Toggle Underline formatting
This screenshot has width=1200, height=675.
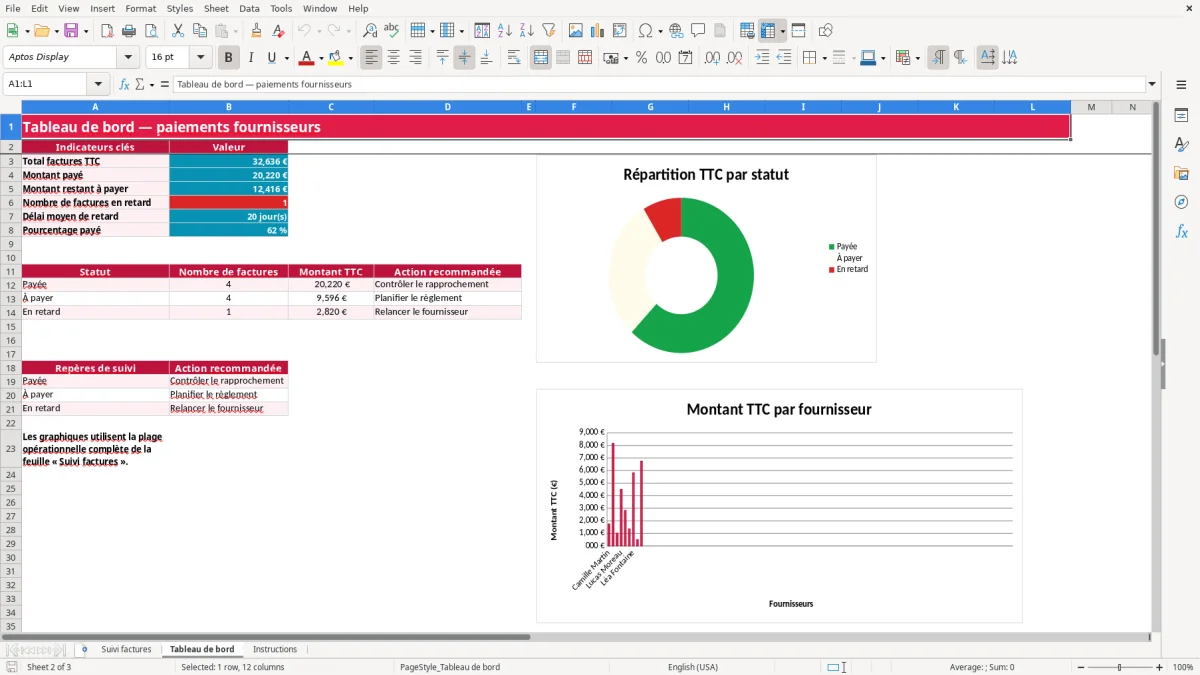[x=273, y=58]
